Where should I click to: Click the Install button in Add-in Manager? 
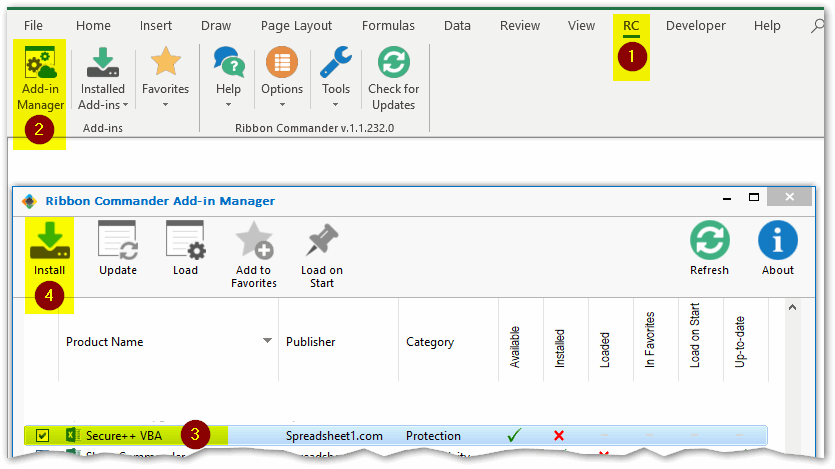50,249
